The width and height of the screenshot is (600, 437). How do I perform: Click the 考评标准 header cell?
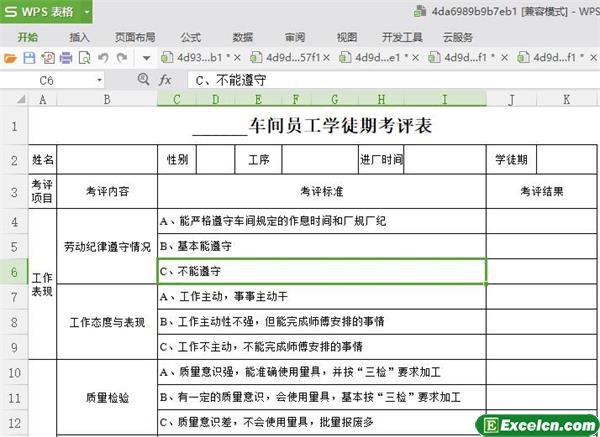[322, 191]
